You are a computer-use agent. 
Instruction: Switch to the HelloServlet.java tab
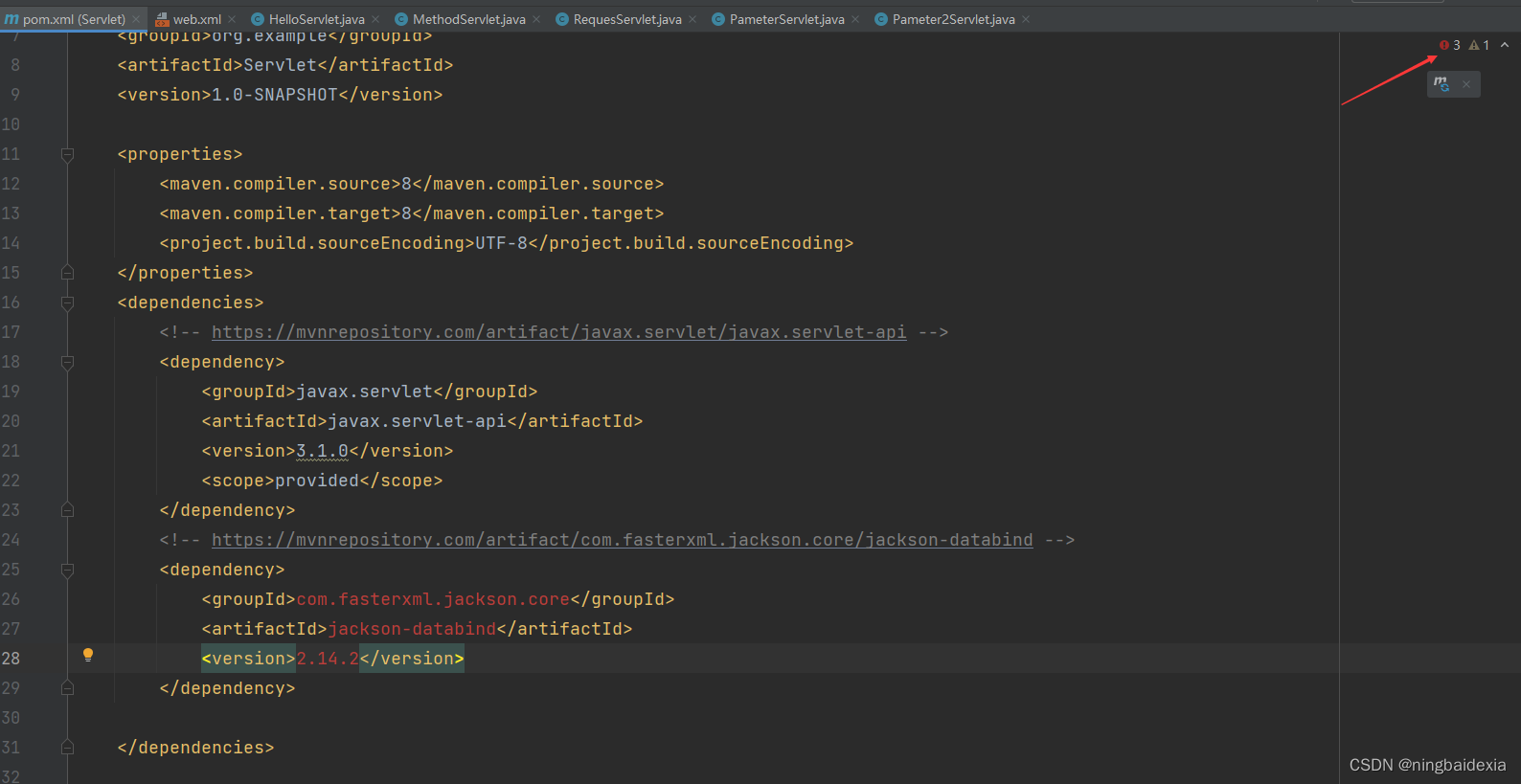(x=316, y=19)
